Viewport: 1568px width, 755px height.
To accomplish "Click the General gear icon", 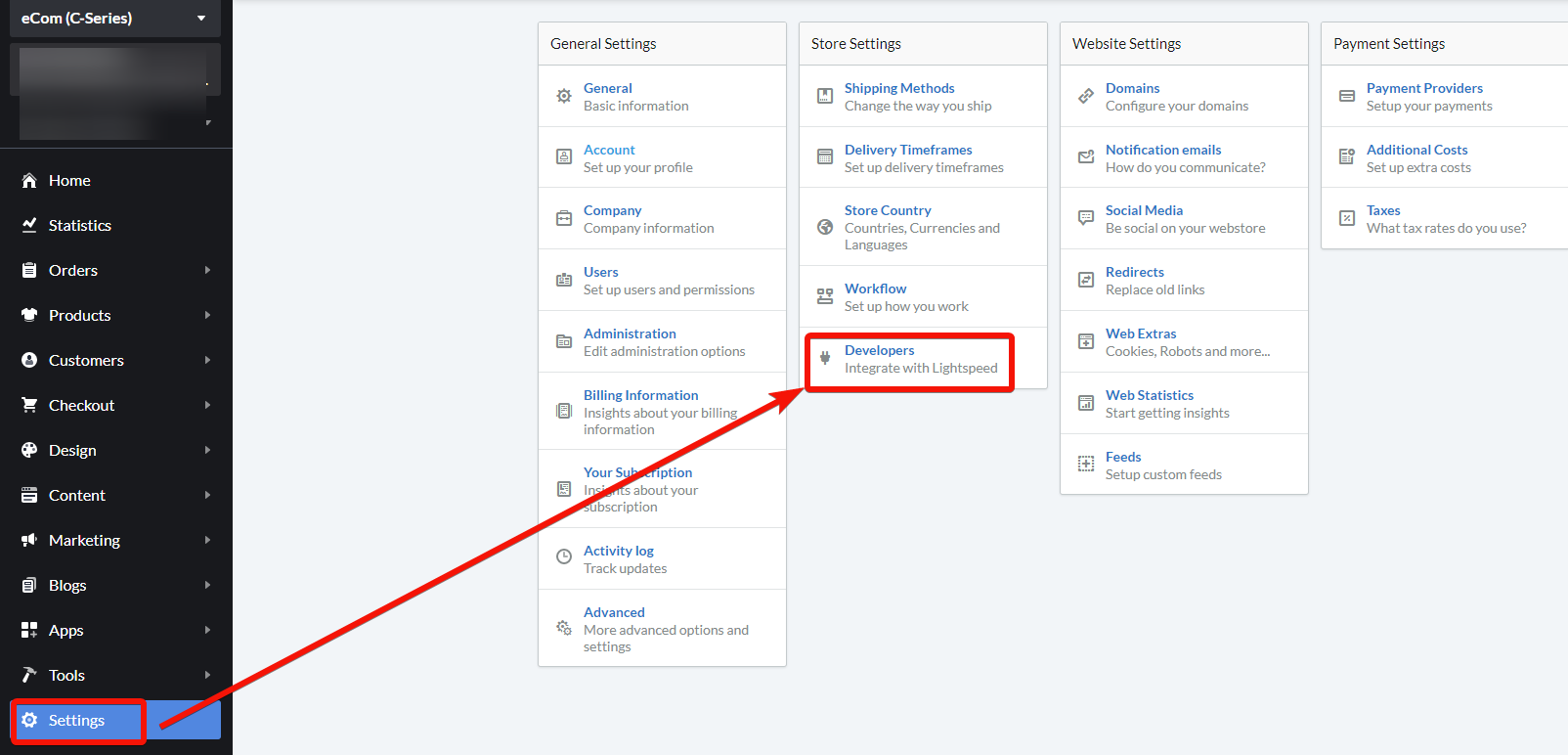I will point(564,96).
